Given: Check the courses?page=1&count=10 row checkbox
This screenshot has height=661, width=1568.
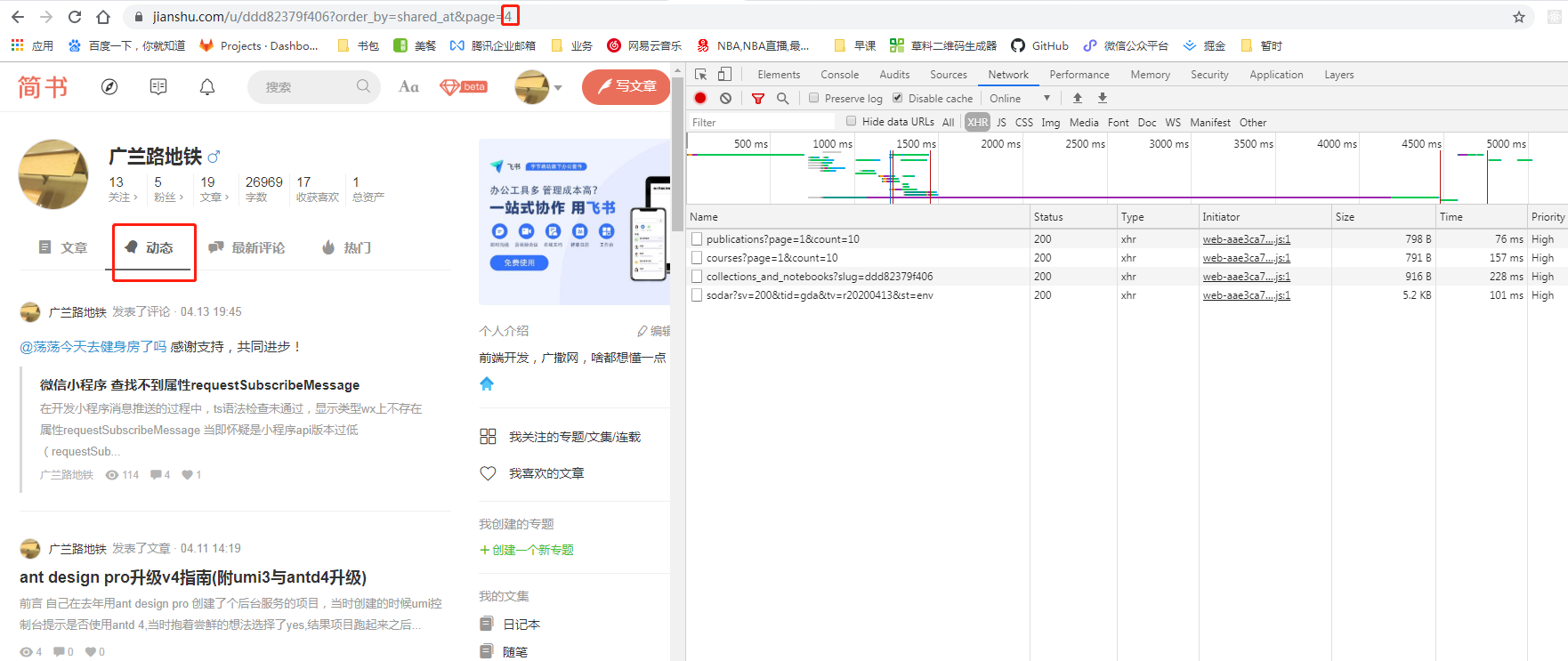Looking at the screenshot, I should 697,258.
